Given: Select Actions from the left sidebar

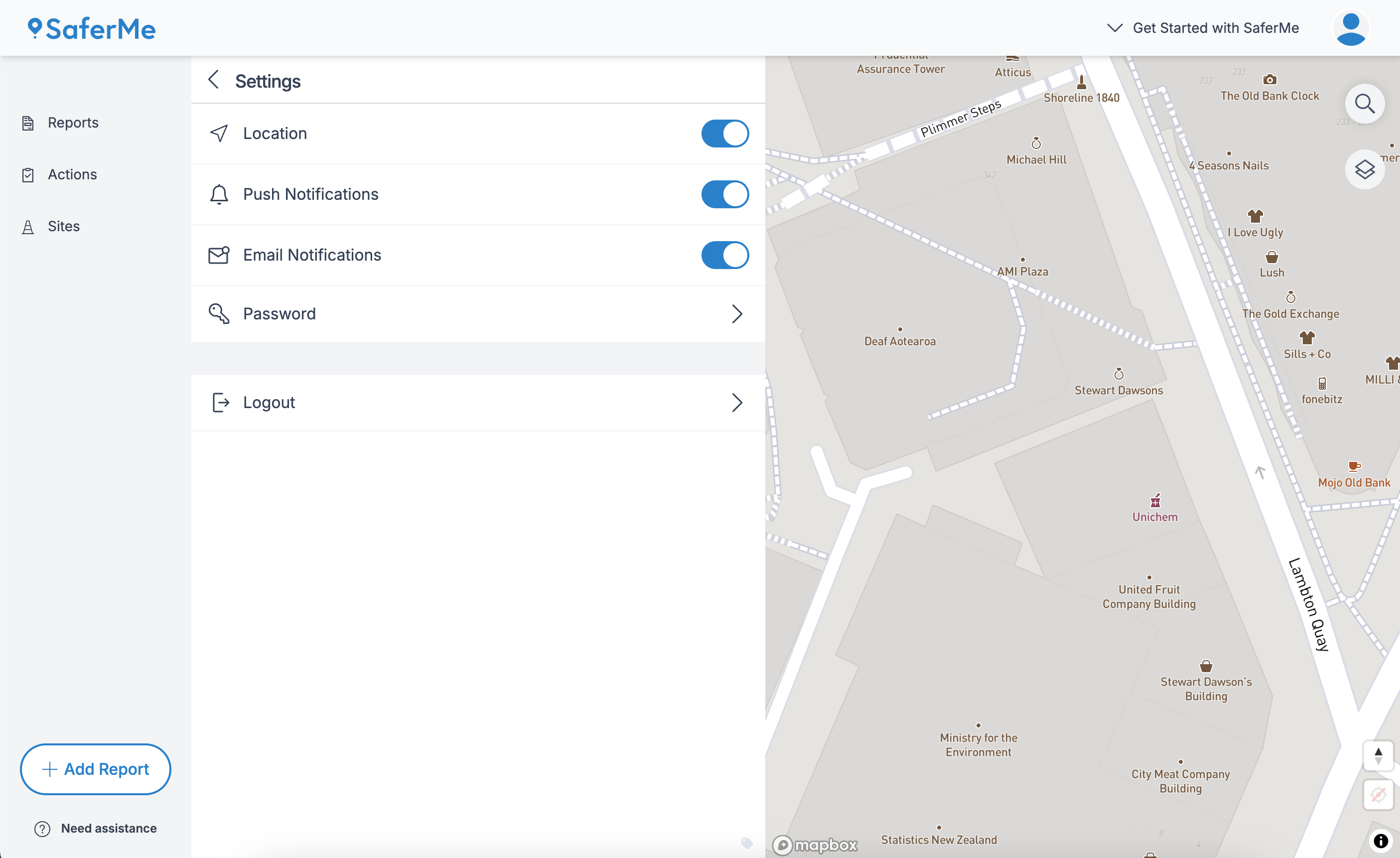Looking at the screenshot, I should coord(72,174).
